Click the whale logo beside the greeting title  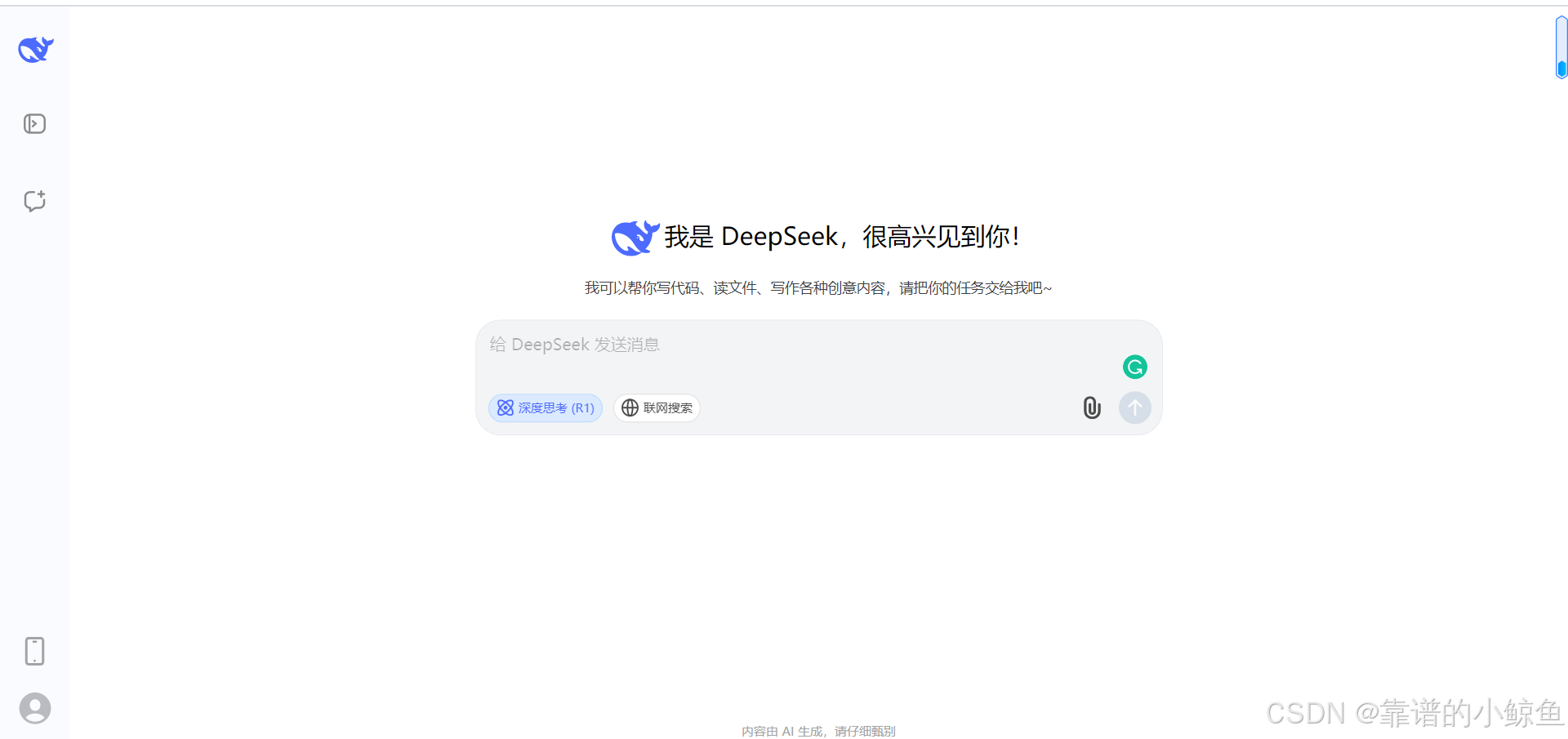635,238
